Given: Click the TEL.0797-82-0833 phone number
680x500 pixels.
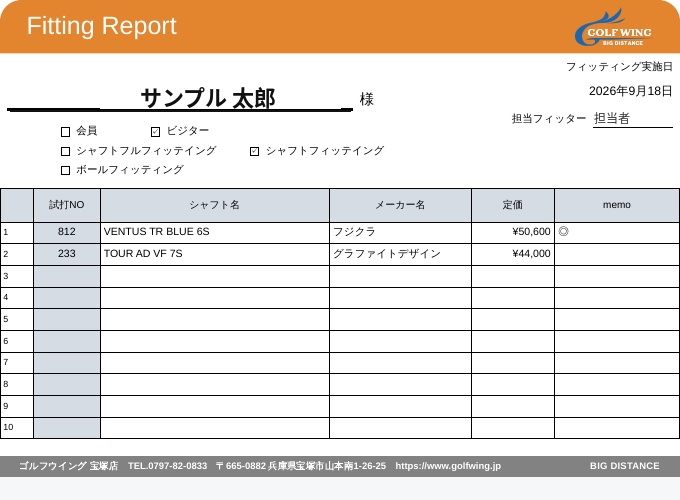Looking at the screenshot, I should (167, 466).
